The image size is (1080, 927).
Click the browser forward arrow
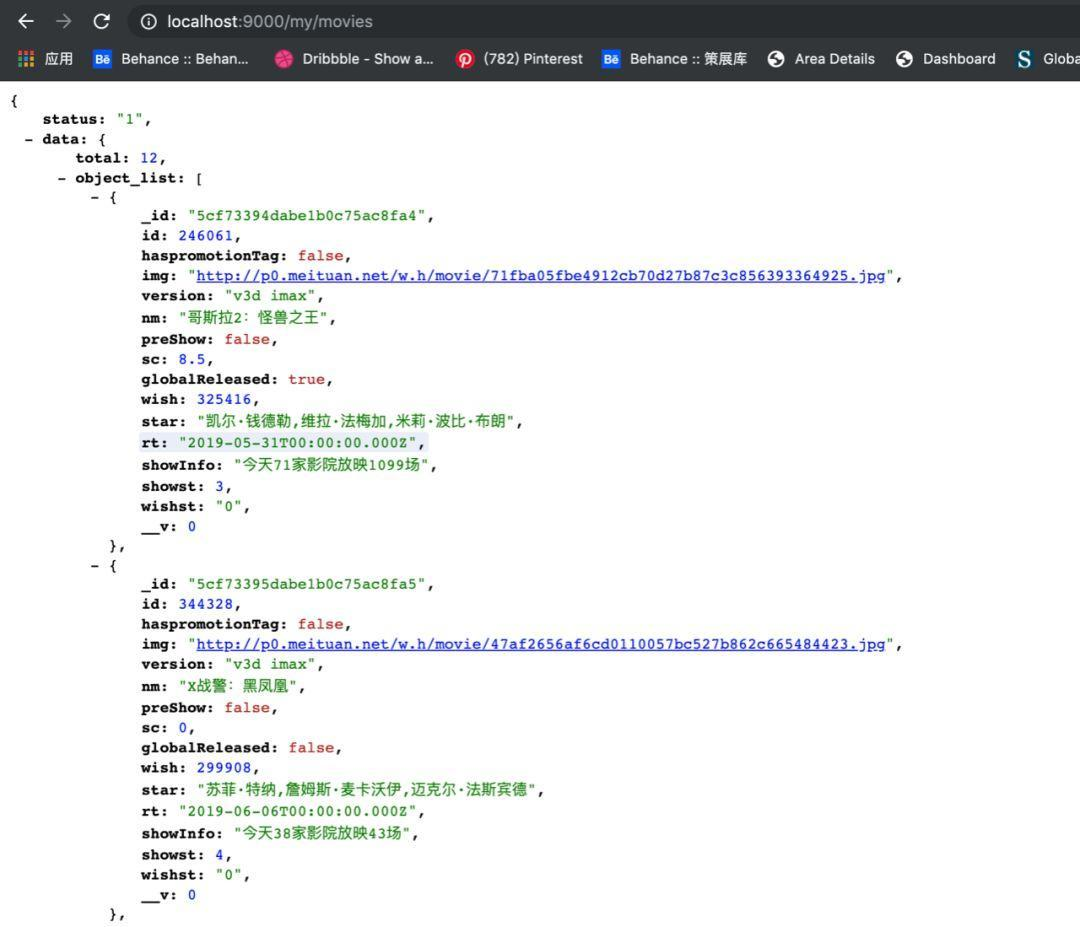pos(63,21)
